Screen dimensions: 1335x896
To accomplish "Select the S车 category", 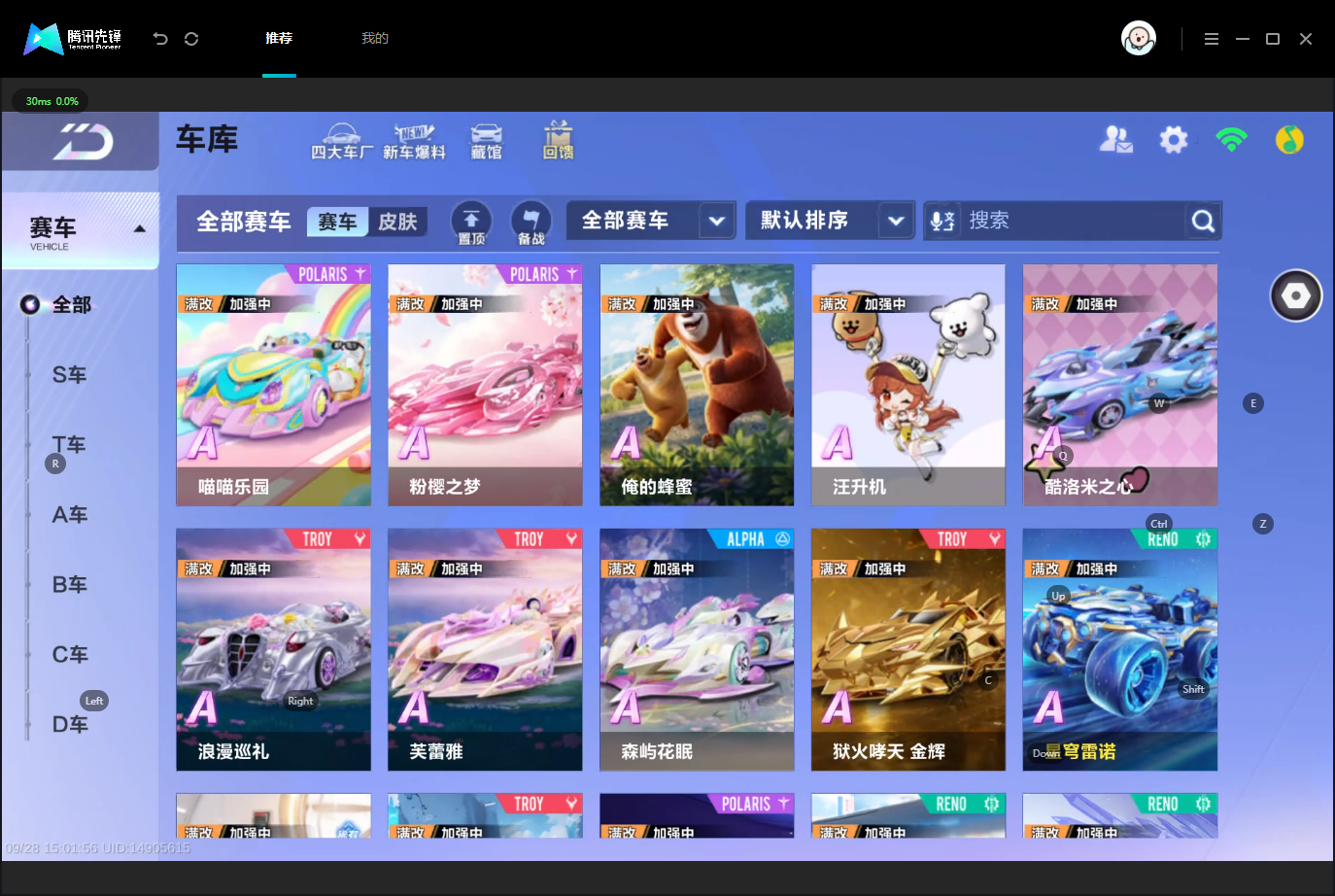I will click(x=70, y=375).
